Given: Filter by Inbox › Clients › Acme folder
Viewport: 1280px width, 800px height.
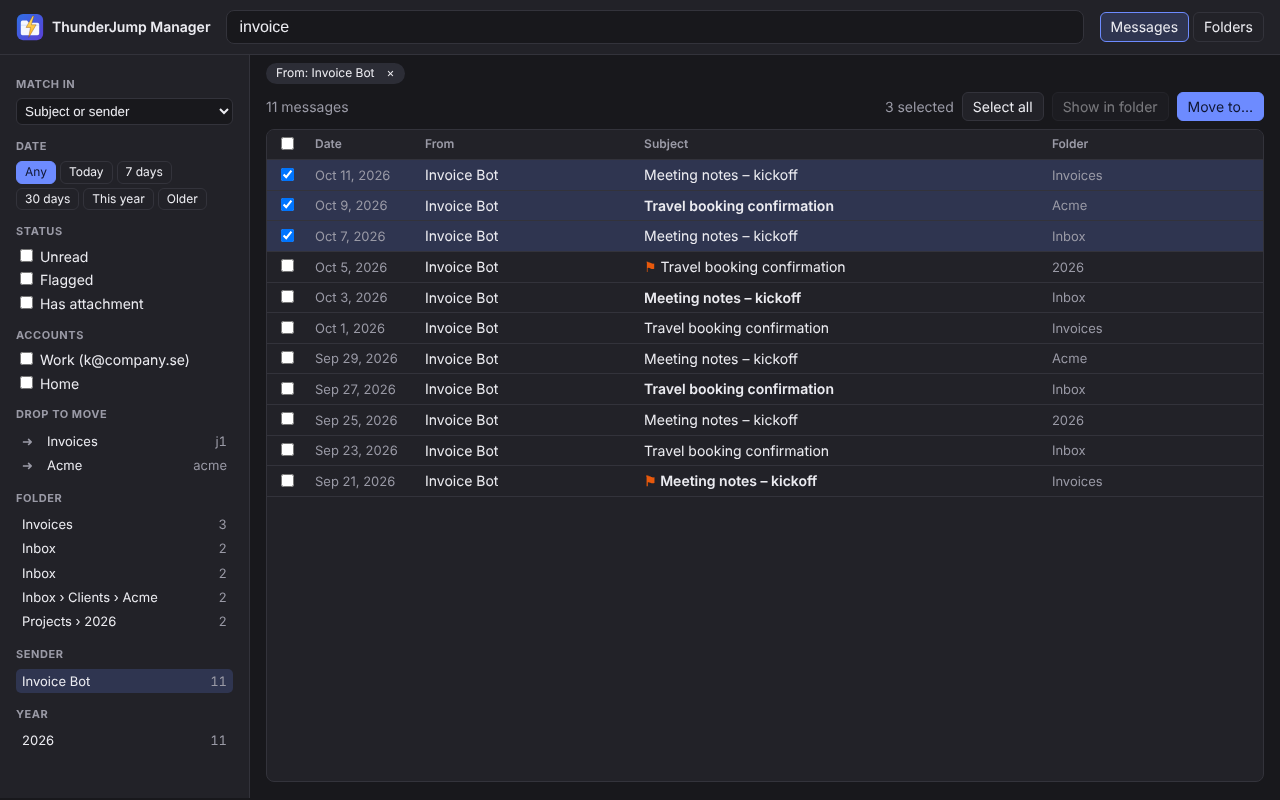Looking at the screenshot, I should pyautogui.click(x=124, y=597).
